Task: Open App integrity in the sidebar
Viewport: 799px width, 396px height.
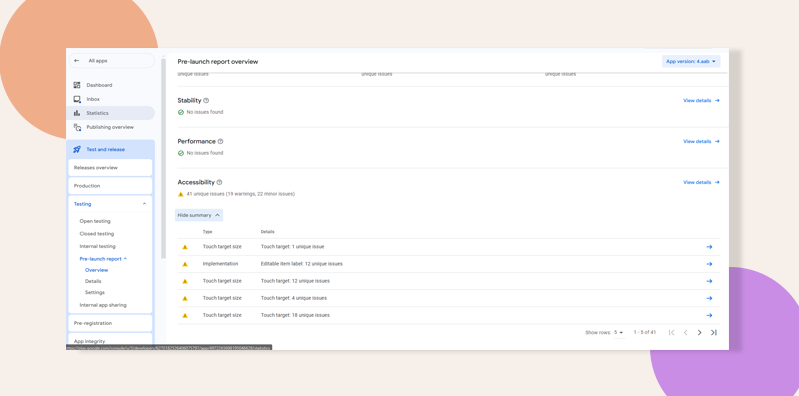Action: click(x=110, y=340)
